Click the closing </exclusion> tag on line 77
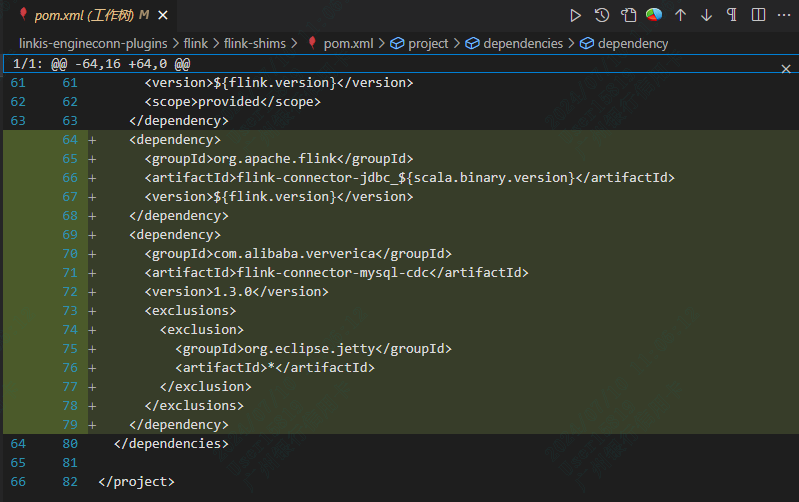The height and width of the screenshot is (502, 799). pos(206,387)
